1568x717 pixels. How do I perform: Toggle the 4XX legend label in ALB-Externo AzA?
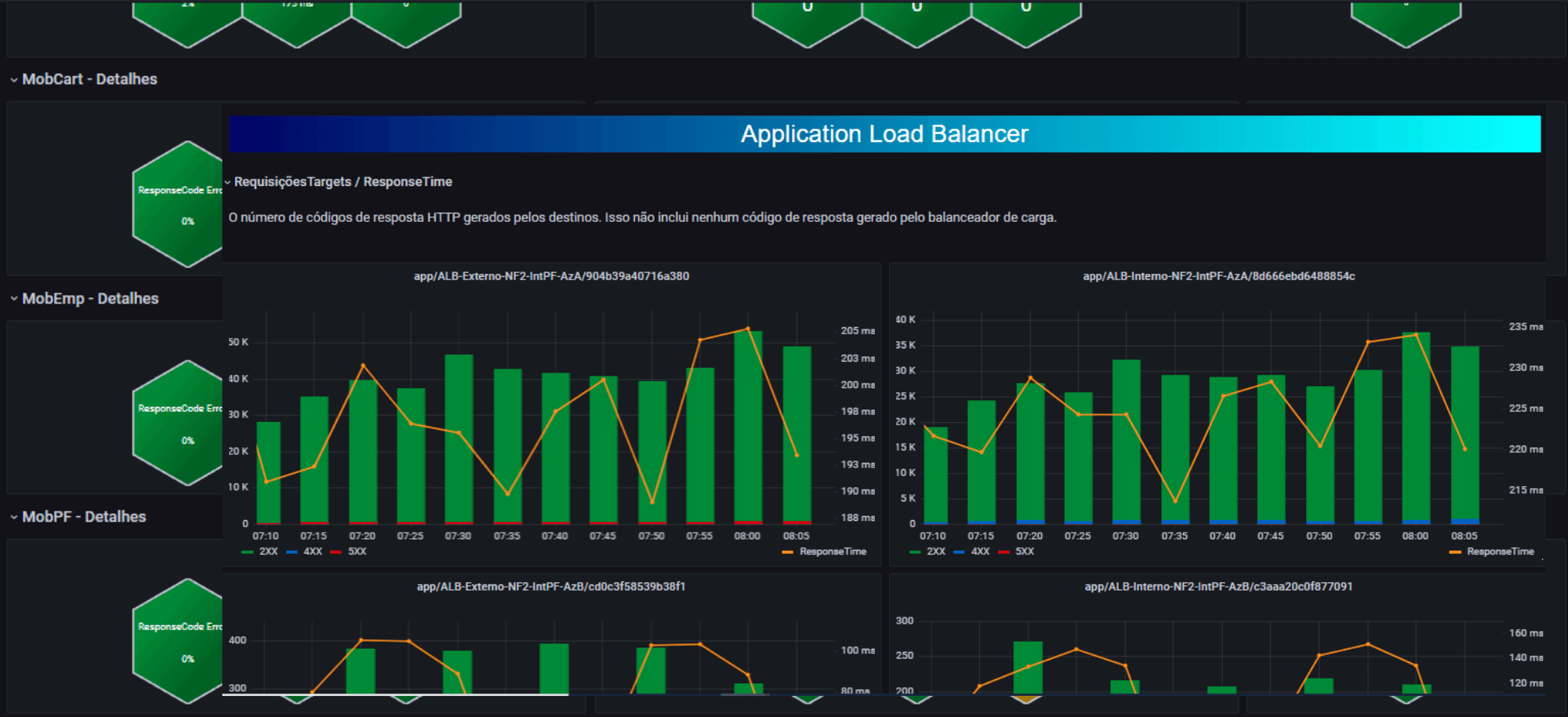[313, 551]
